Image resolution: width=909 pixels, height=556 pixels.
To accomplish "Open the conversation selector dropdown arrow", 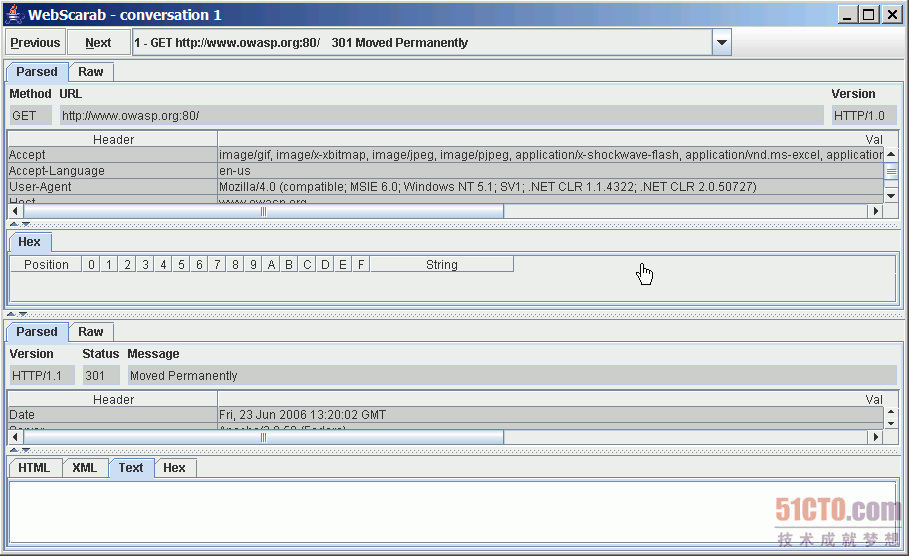I will [722, 42].
